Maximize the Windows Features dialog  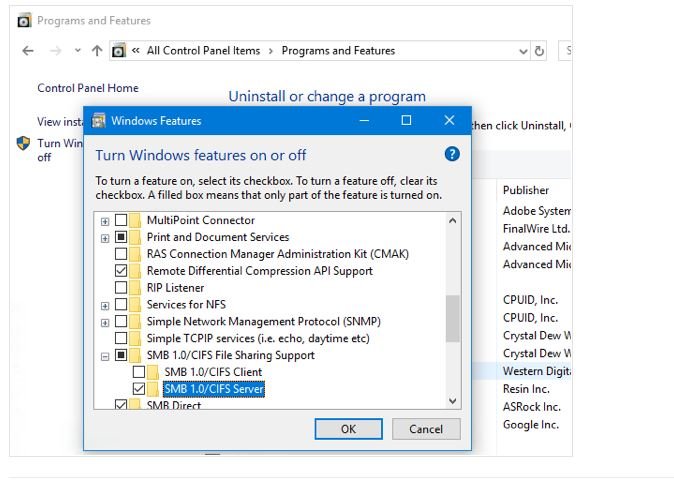[x=406, y=120]
